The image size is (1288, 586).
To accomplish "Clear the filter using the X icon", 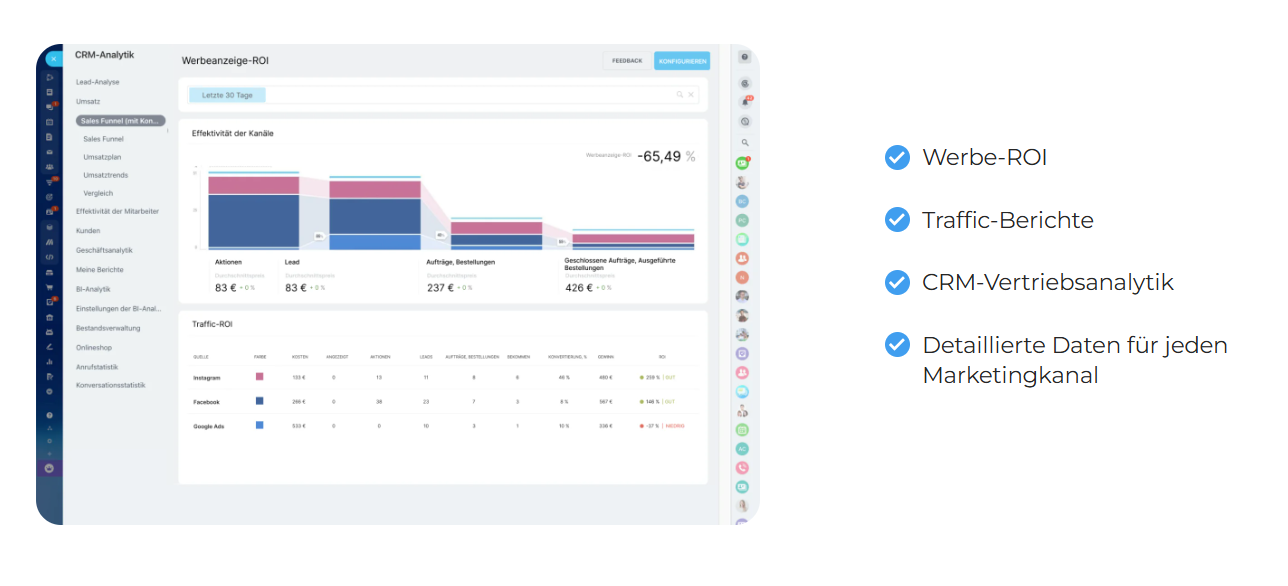I will (x=691, y=95).
